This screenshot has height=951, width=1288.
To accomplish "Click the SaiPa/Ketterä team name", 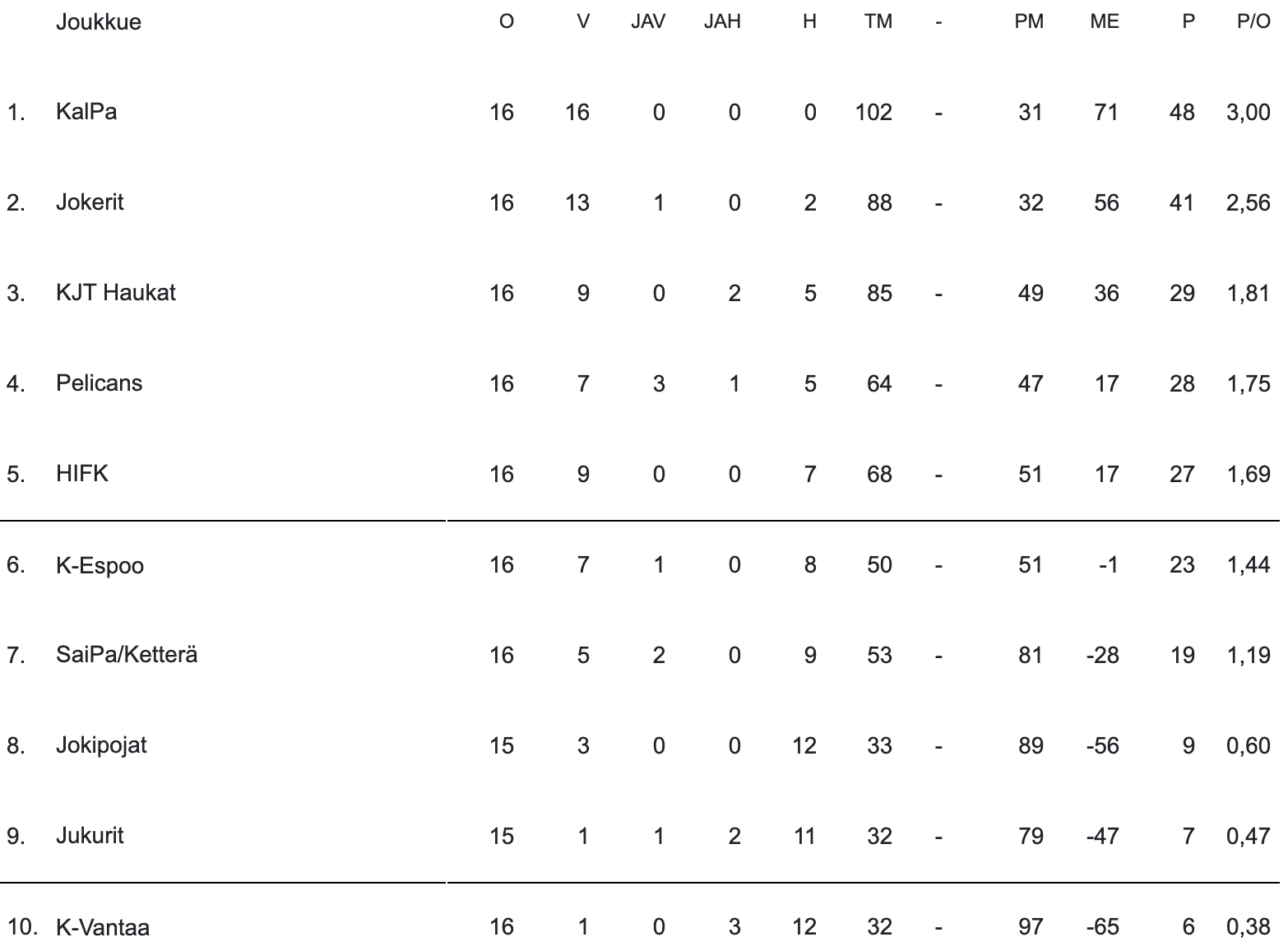I will tap(127, 655).
